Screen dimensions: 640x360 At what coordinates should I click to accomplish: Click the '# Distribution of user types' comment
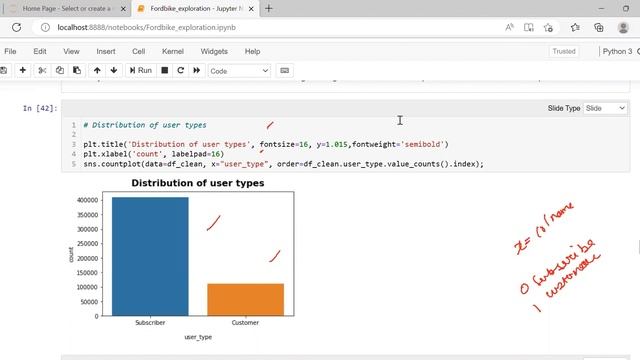(x=145, y=125)
